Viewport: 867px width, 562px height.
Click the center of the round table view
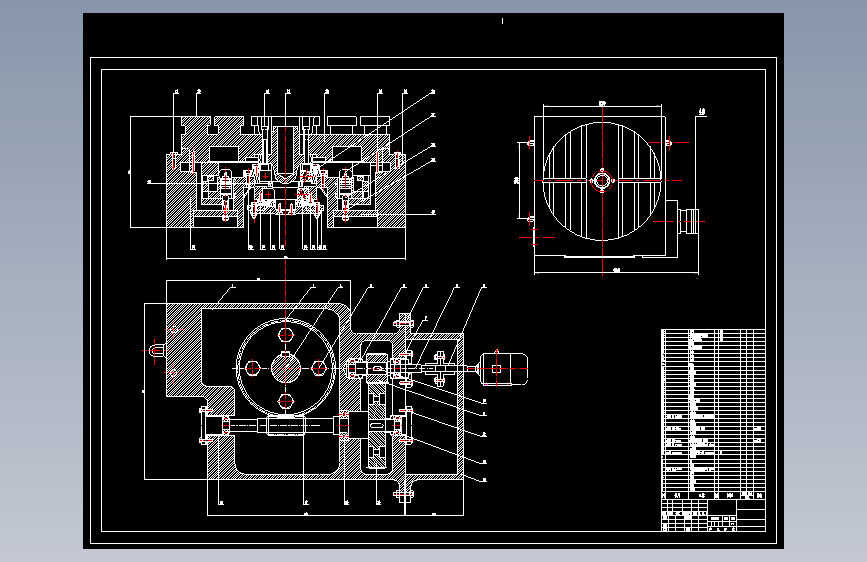(x=602, y=180)
